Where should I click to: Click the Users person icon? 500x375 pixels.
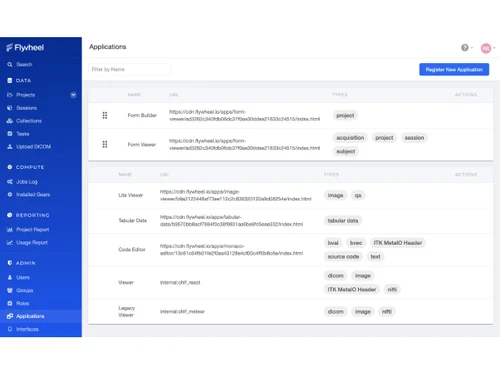pyautogui.click(x=10, y=277)
